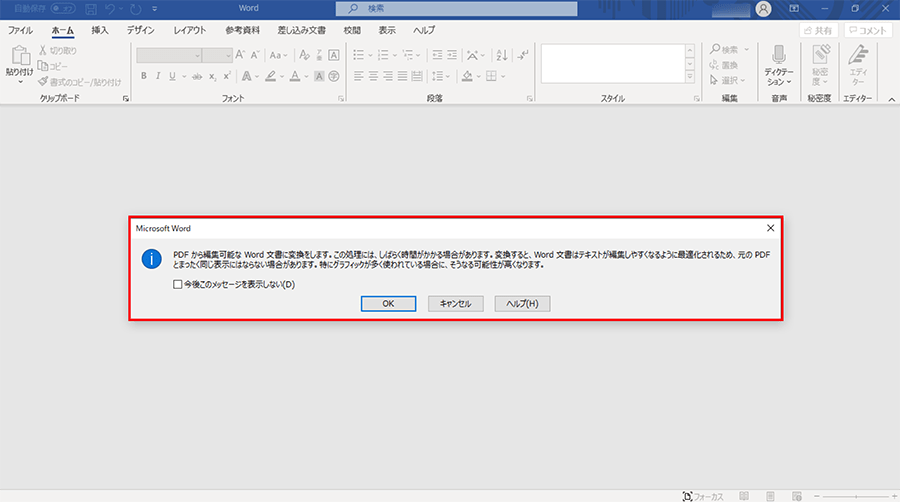Viewport: 900px width, 502px height.
Task: Decrease paragraph indent
Action: (437, 55)
